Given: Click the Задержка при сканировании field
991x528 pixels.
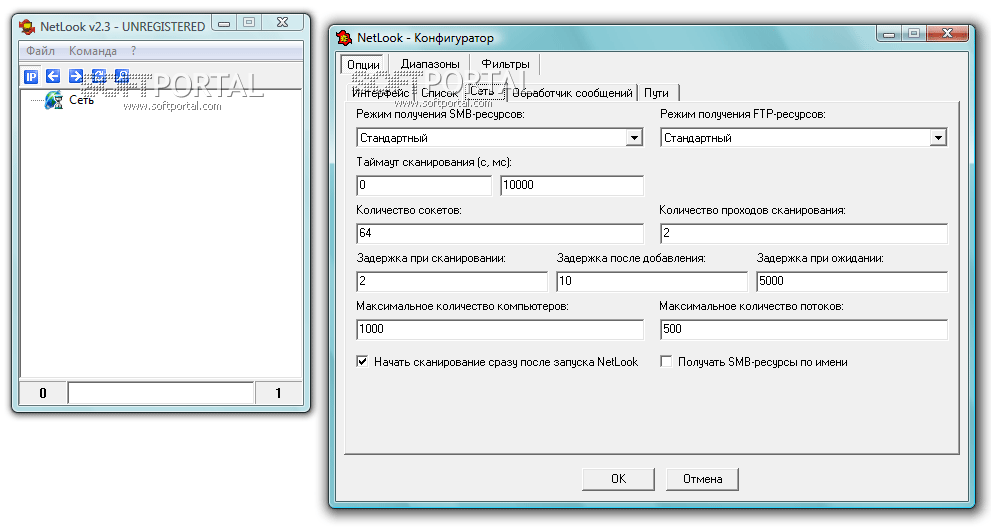Looking at the screenshot, I should 452,281.
